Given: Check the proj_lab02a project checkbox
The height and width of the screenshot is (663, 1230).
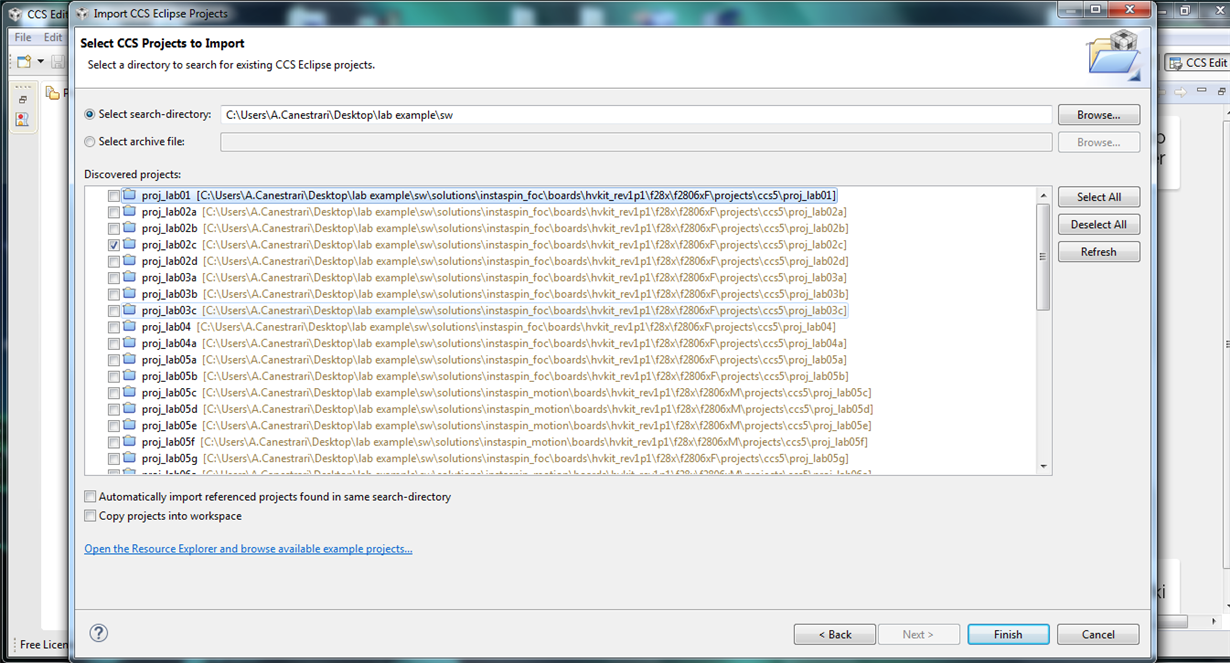Looking at the screenshot, I should click(x=114, y=212).
